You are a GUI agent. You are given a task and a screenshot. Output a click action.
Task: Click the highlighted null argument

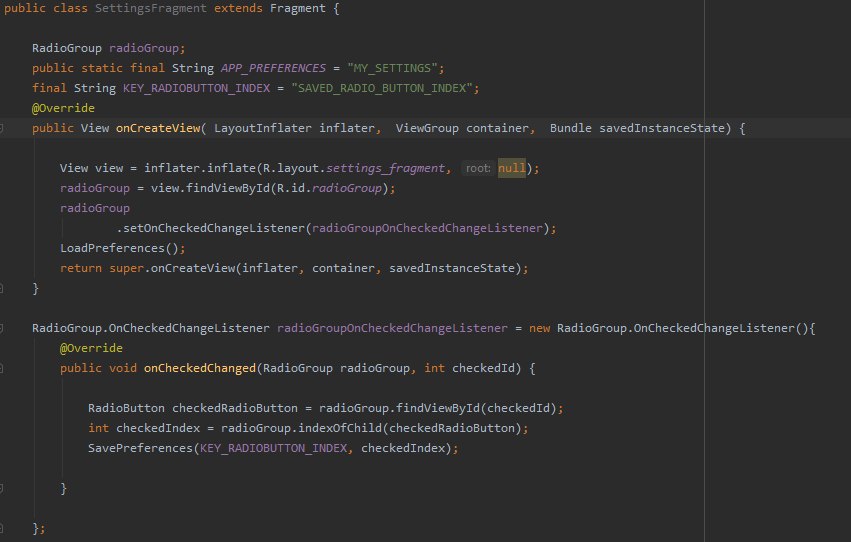point(512,168)
